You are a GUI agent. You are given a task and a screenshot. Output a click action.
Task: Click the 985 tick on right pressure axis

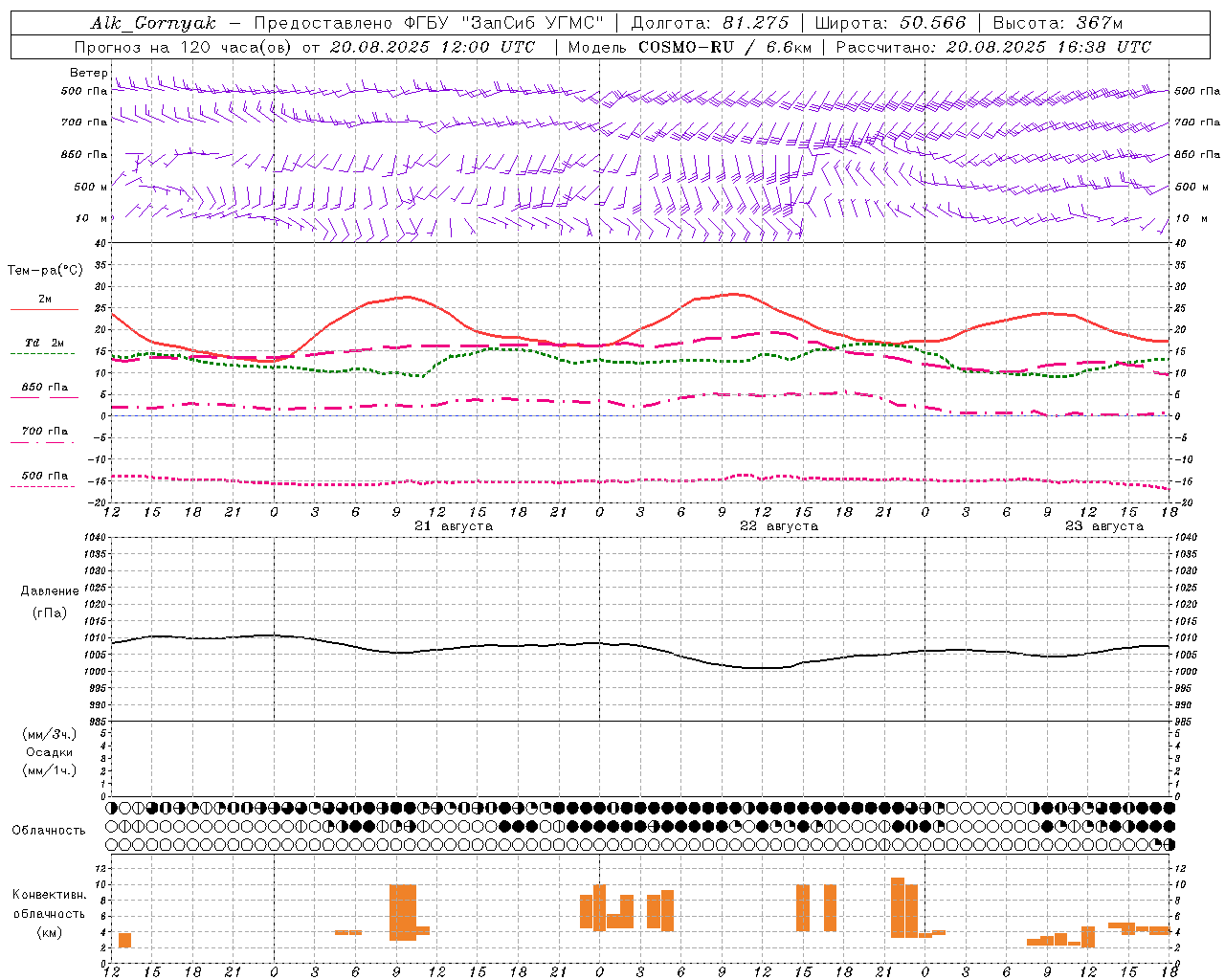pyautogui.click(x=1184, y=722)
